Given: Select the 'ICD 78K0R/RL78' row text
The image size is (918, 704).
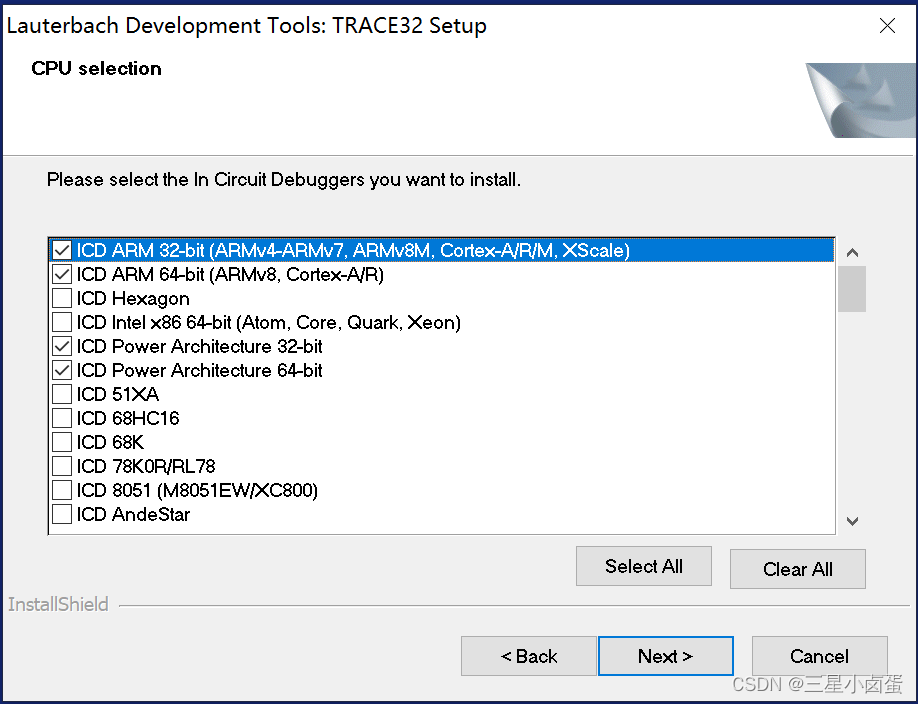Looking at the screenshot, I should tap(146, 466).
